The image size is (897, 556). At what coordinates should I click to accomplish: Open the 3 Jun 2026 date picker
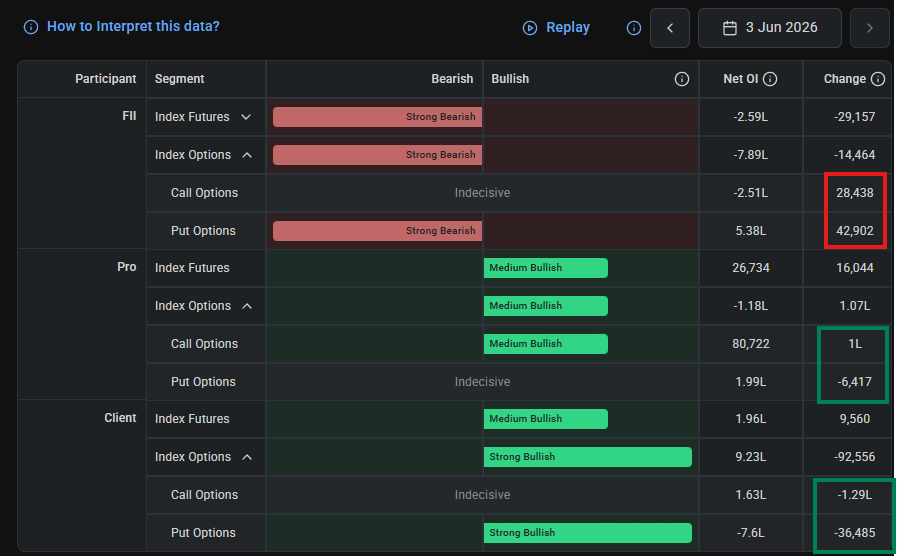point(770,27)
